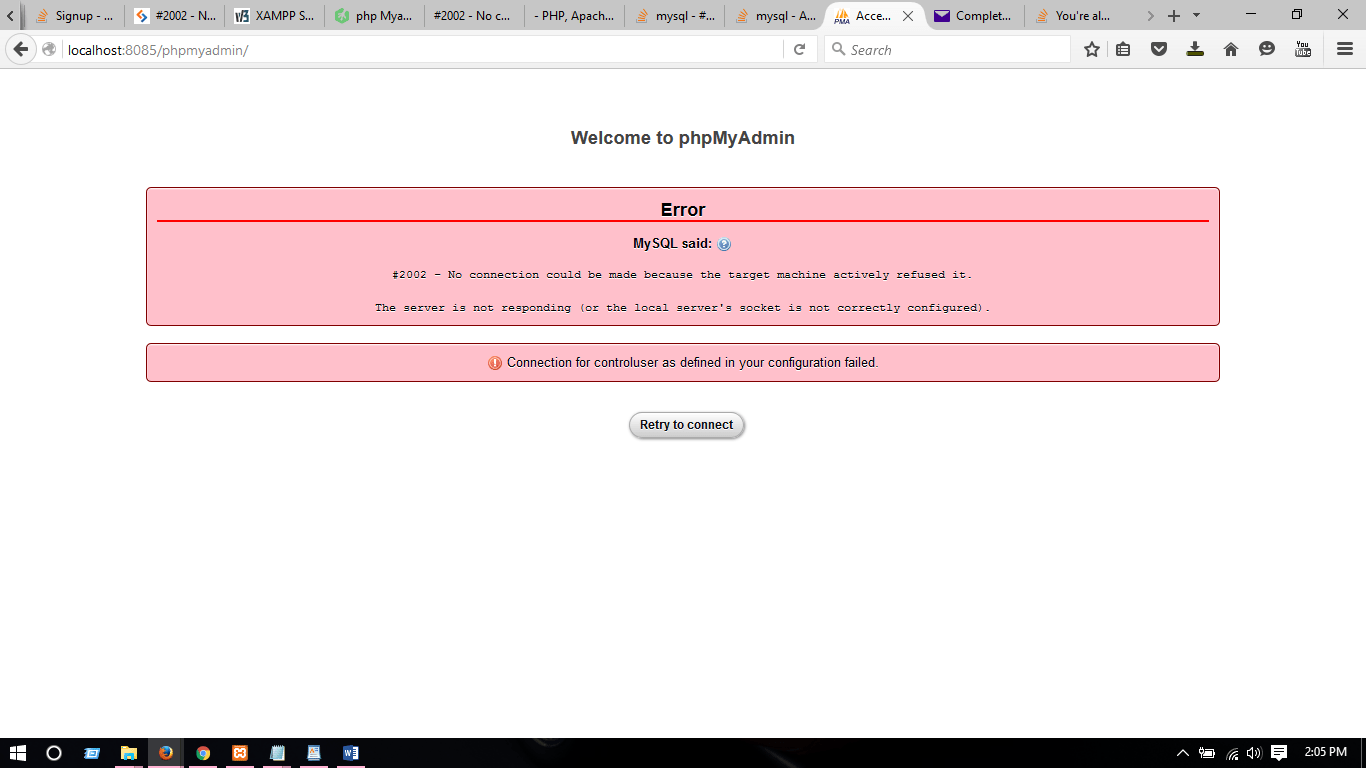Click the Wi-Fi network tray icon
The height and width of the screenshot is (768, 1366).
click(x=1232, y=753)
